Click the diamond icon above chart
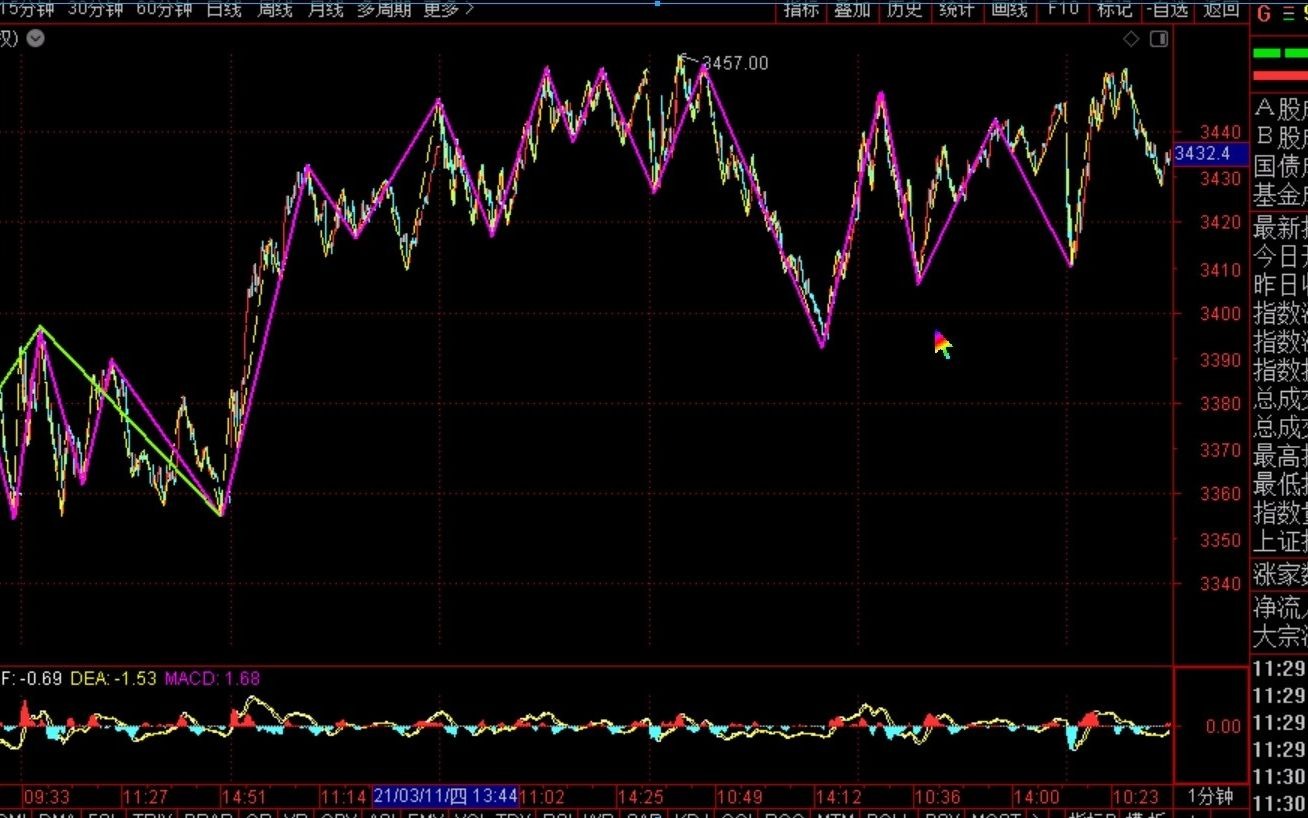The image size is (1308, 818). click(x=1131, y=39)
